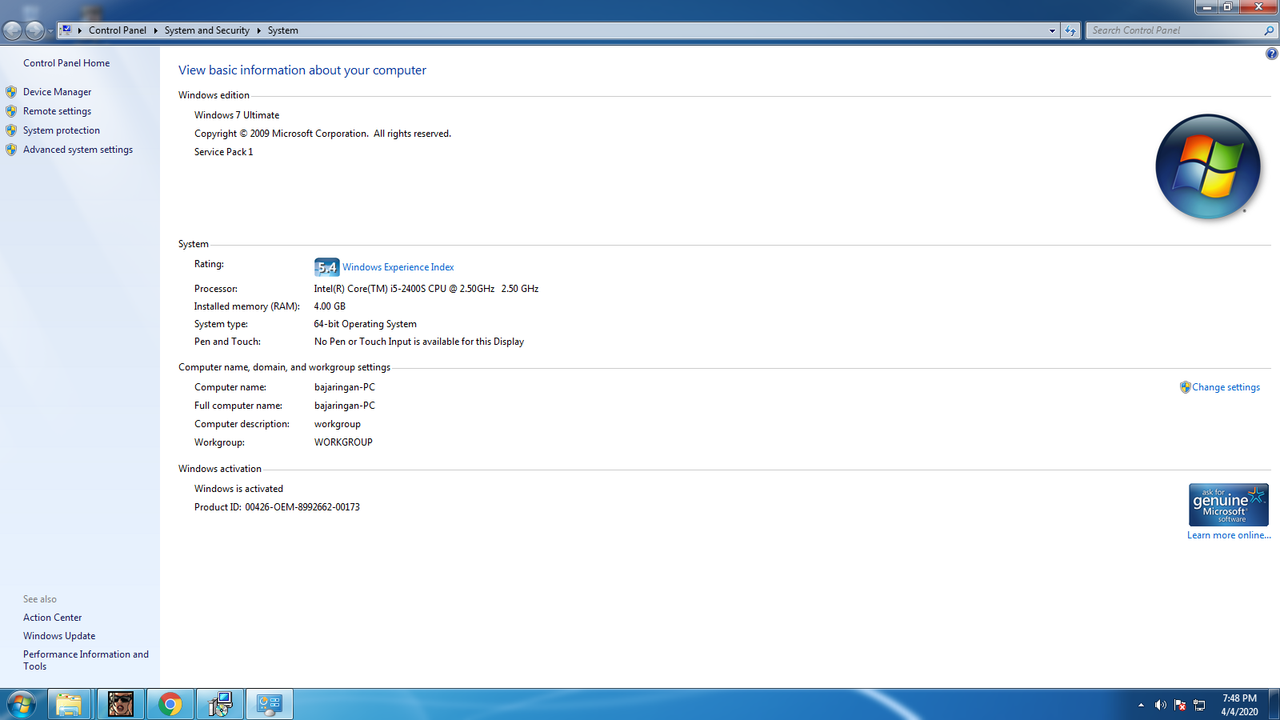The image size is (1280, 720).
Task: Click Show desktop button at taskbar end
Action: [x=1272, y=704]
